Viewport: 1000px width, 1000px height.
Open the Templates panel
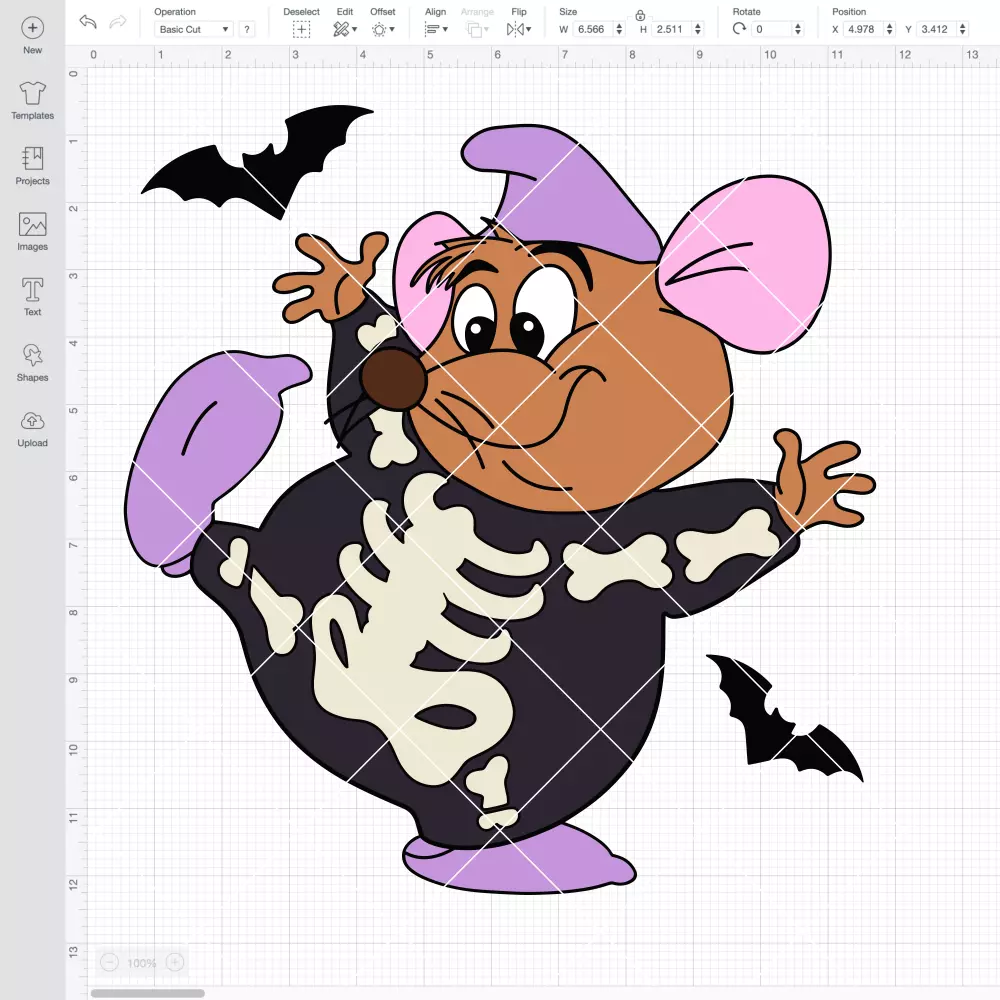pos(33,101)
